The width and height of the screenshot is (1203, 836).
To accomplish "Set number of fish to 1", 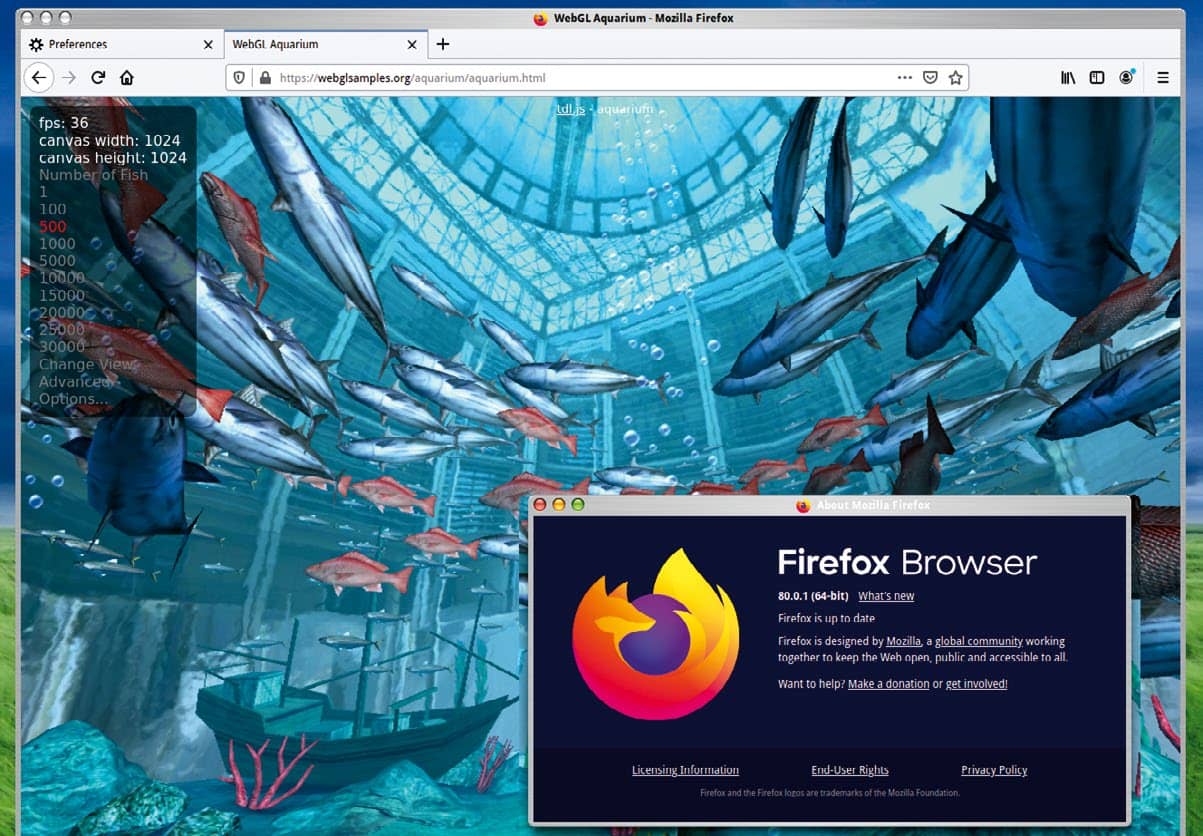I will pos(43,192).
